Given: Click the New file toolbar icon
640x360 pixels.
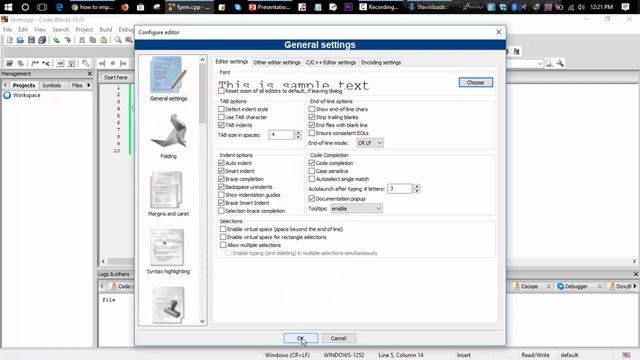Looking at the screenshot, I should [9, 40].
